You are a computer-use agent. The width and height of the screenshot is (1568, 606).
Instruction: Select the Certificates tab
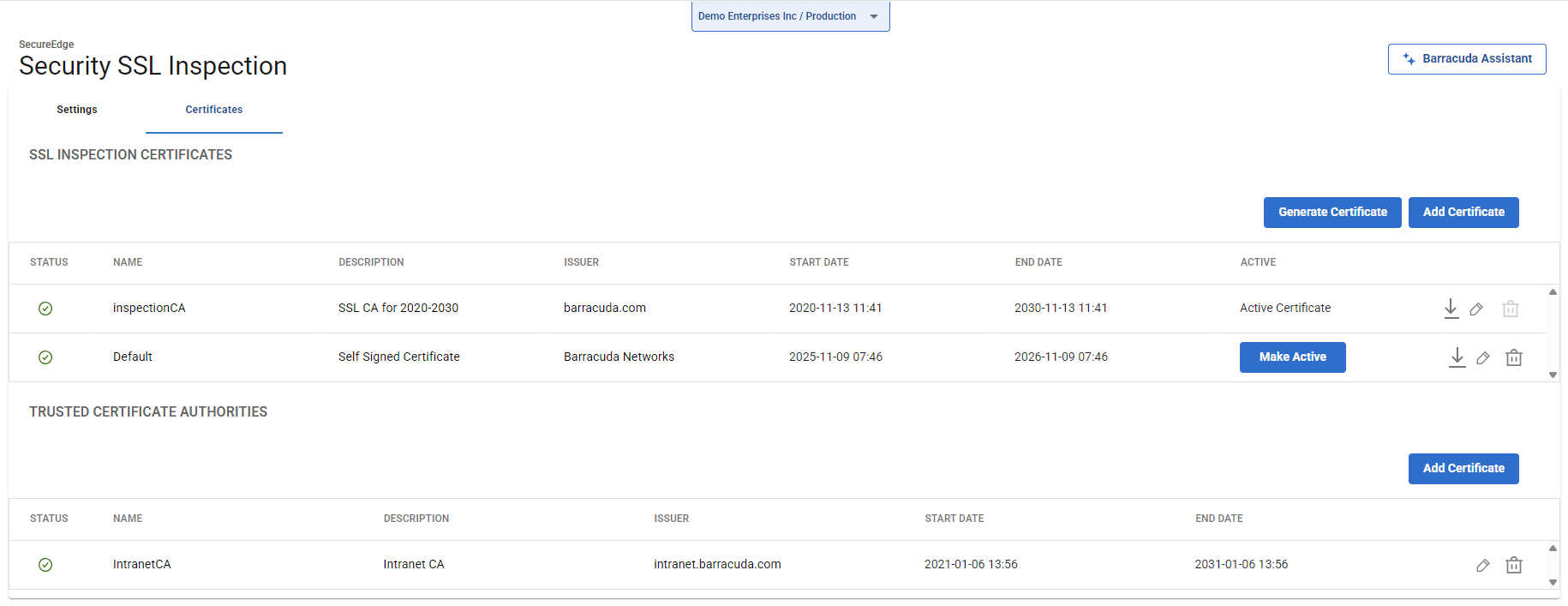(x=214, y=110)
